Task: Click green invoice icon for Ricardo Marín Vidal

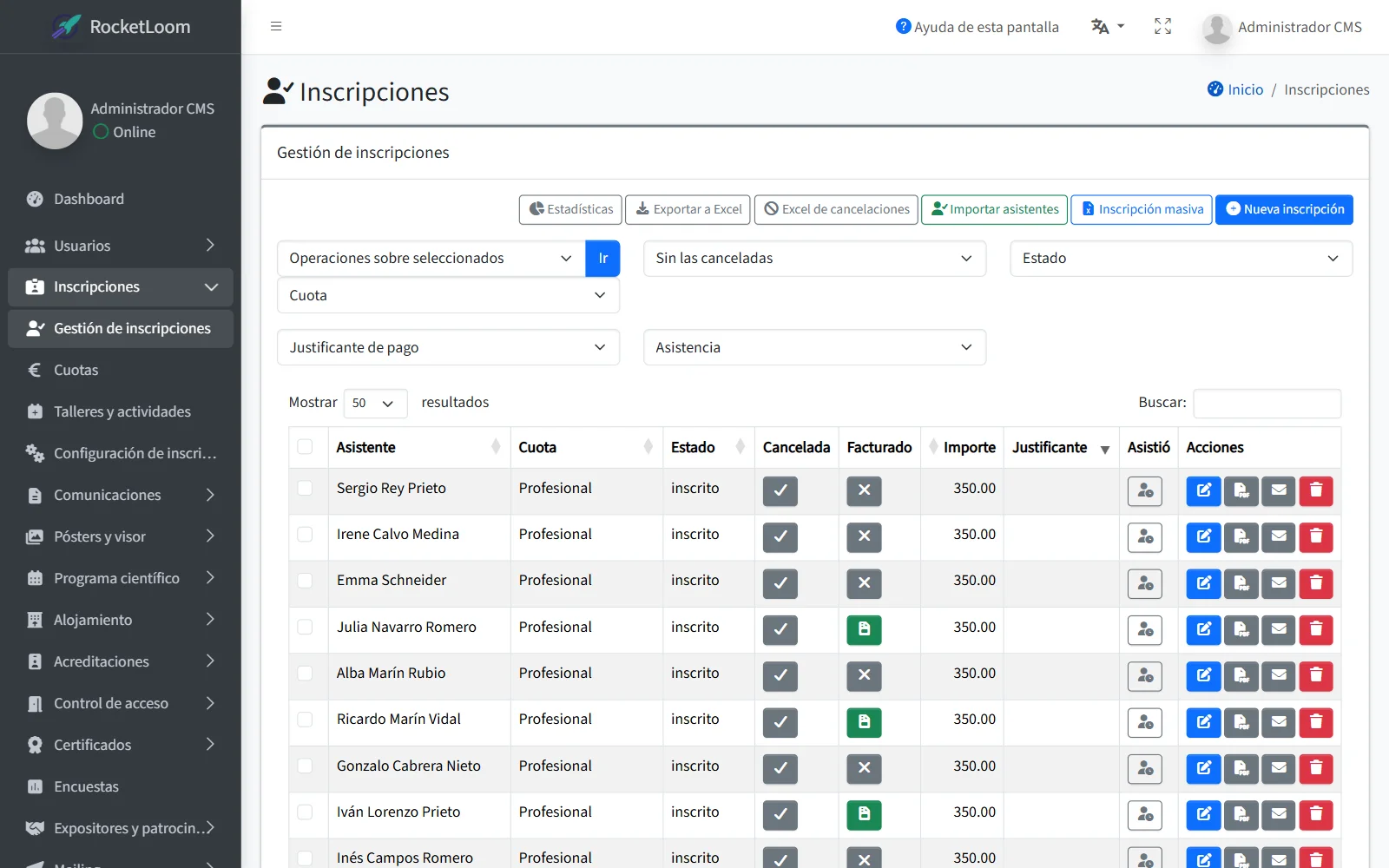Action: 864,721
